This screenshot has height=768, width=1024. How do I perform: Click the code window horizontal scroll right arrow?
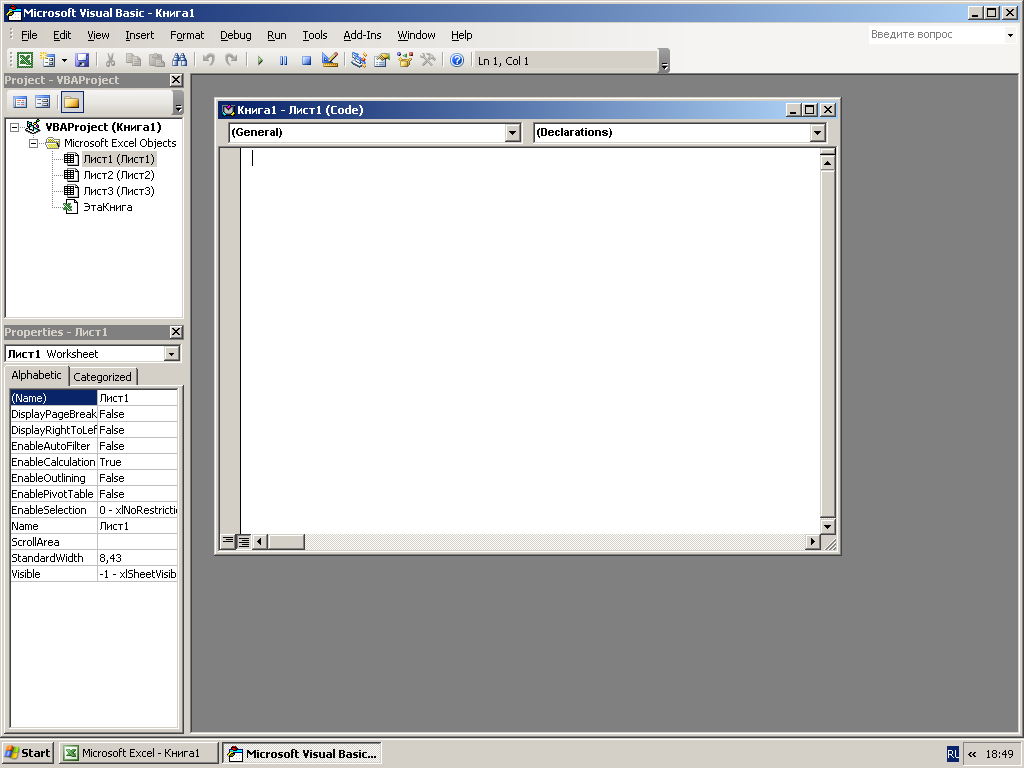click(812, 541)
